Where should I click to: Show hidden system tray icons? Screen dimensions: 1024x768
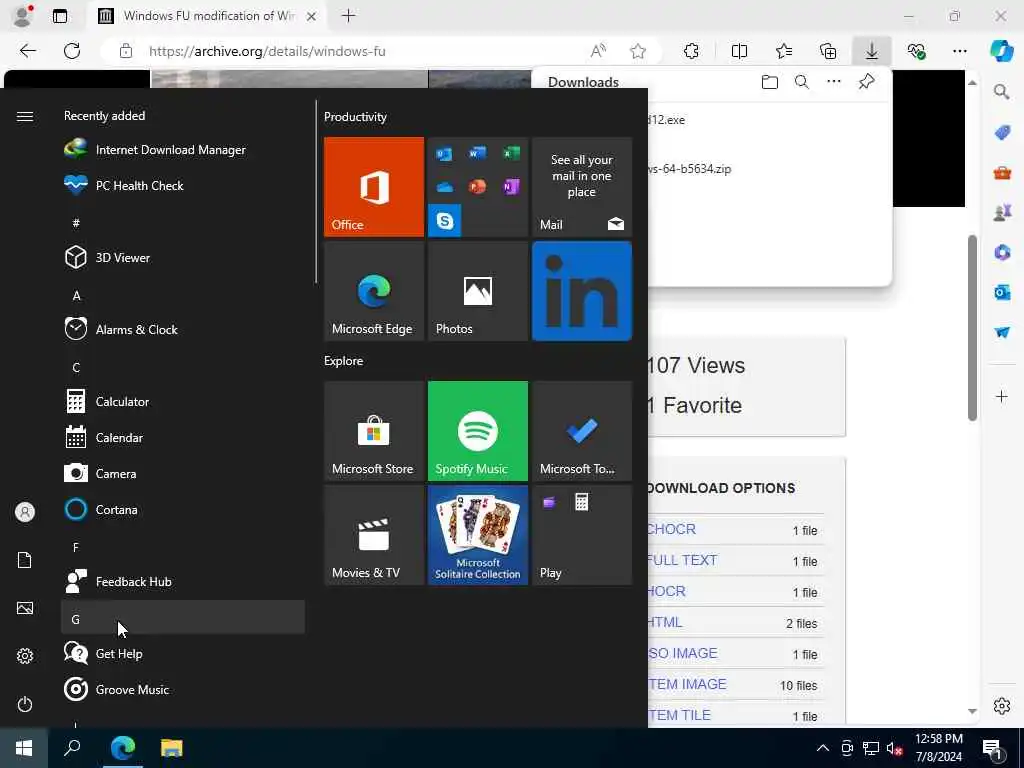(823, 748)
